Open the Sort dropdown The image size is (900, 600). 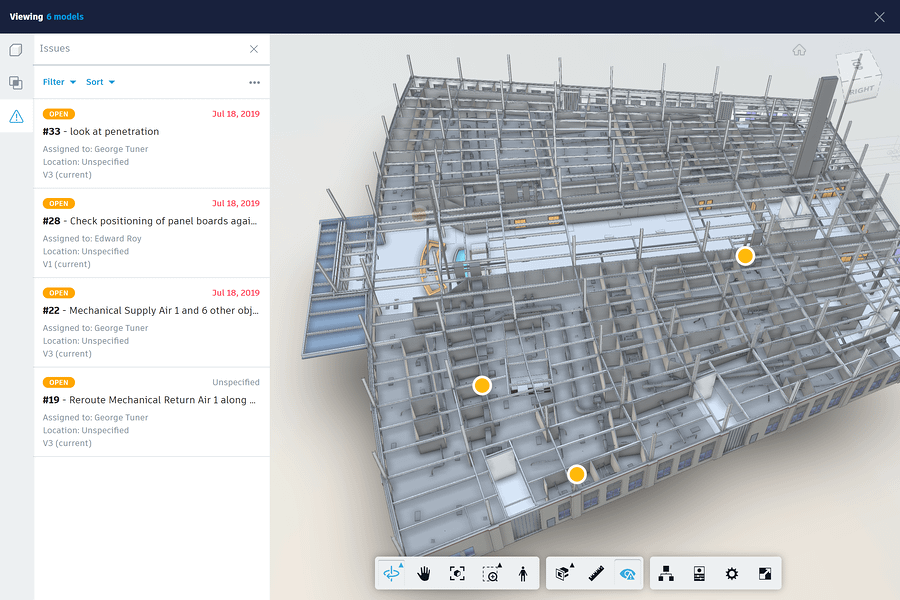(100, 82)
